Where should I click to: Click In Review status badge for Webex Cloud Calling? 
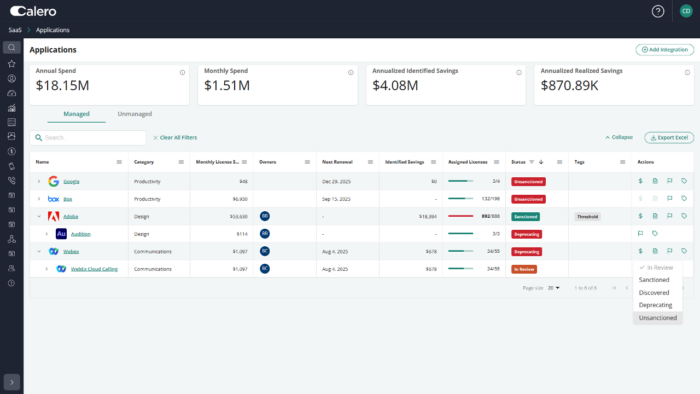click(x=524, y=269)
